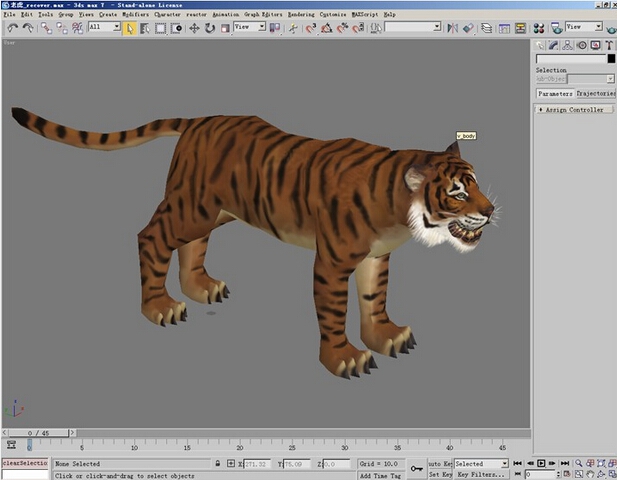Screen dimensions: 617x480
Task: Switch to the Display command panel tab
Action: [595, 46]
